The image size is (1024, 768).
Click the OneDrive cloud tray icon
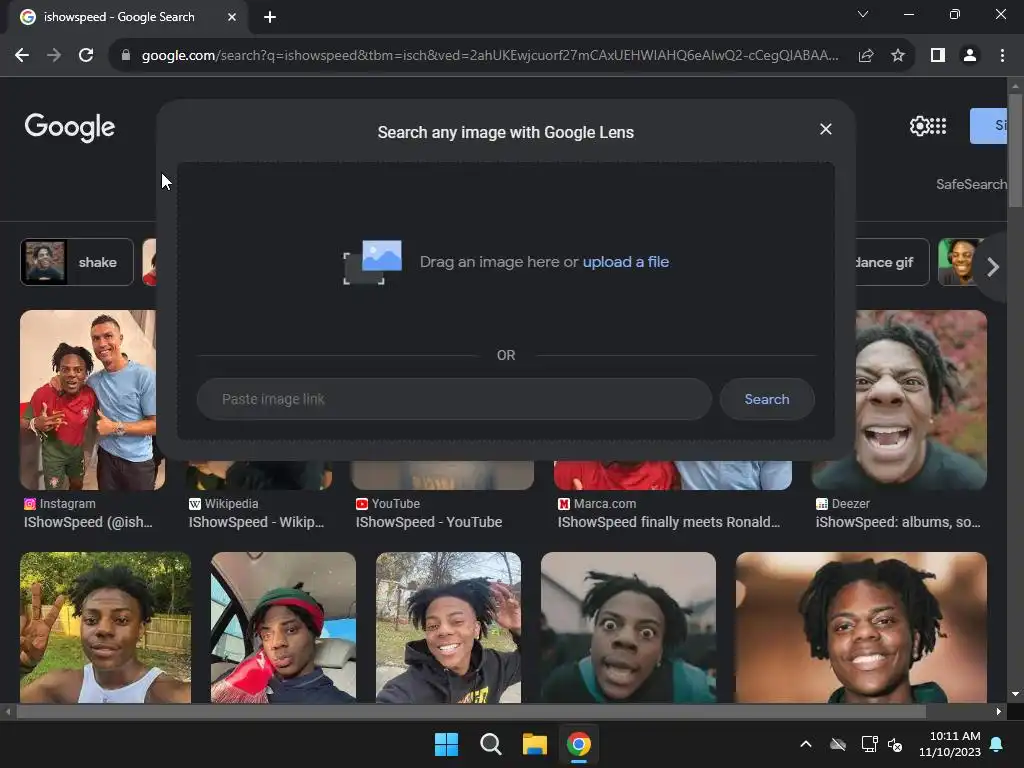point(838,744)
